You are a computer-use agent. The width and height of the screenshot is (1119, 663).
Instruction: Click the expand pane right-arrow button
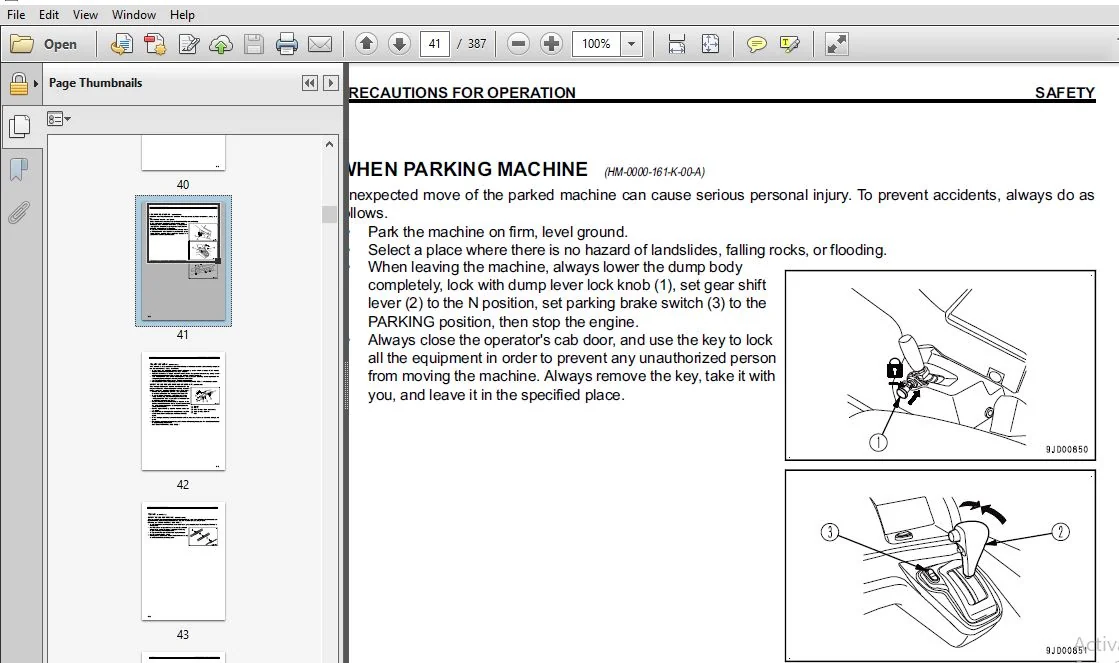pos(330,83)
